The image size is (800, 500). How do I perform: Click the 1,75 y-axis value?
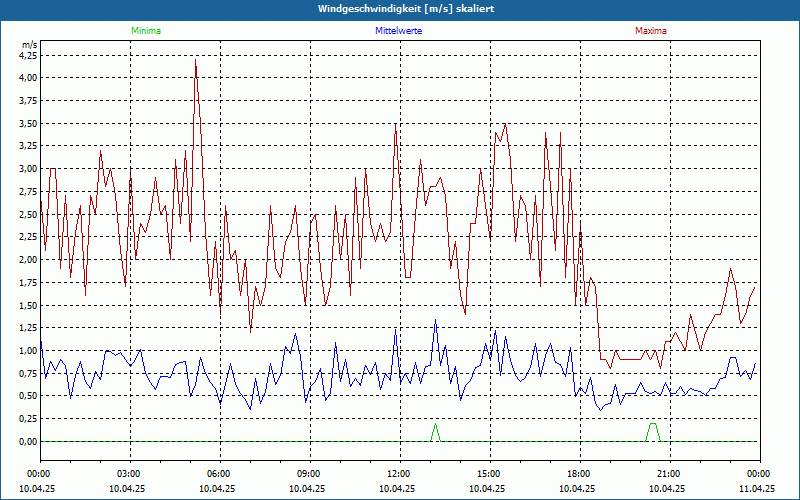[28, 283]
